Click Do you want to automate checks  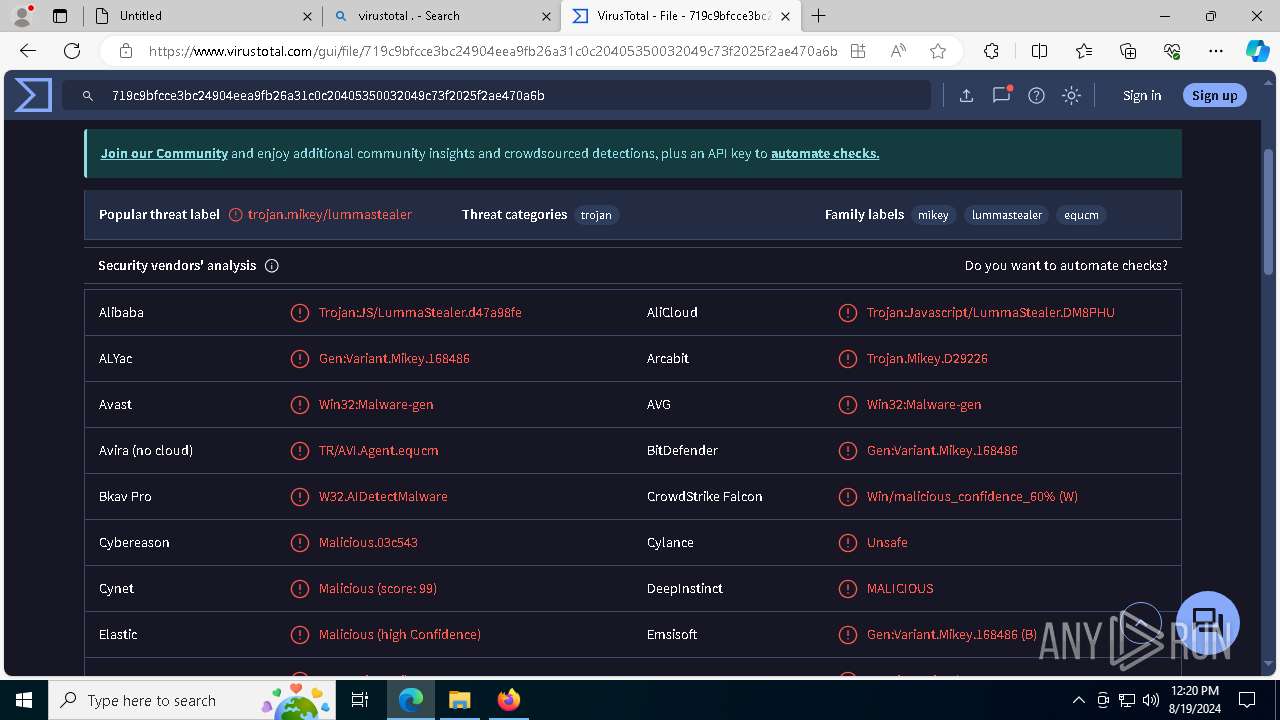tap(1066, 266)
